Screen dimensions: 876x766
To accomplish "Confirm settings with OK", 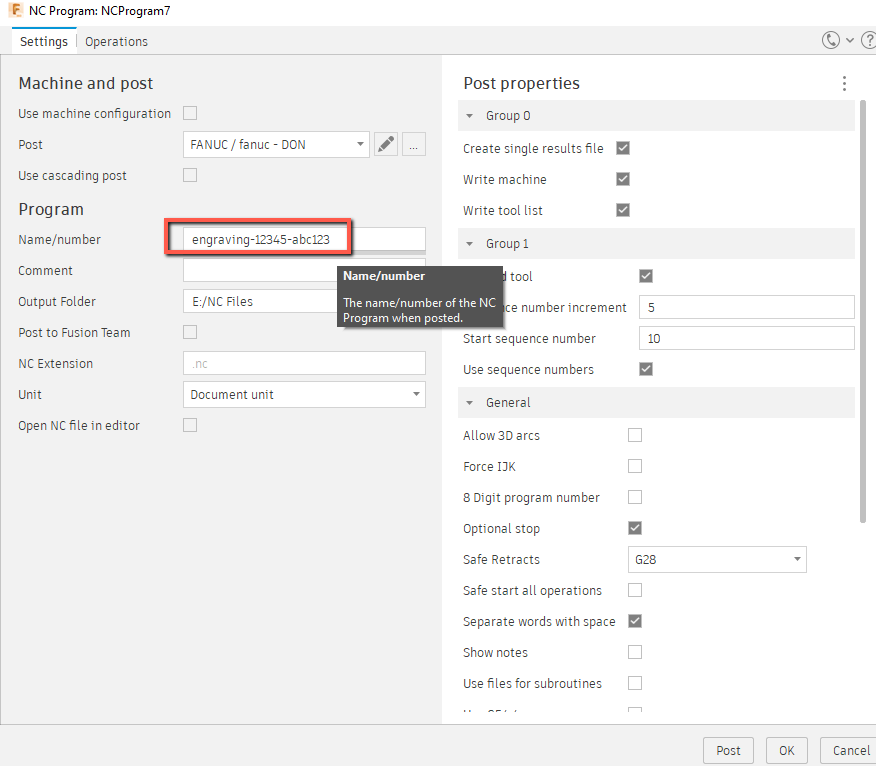I will point(786,750).
